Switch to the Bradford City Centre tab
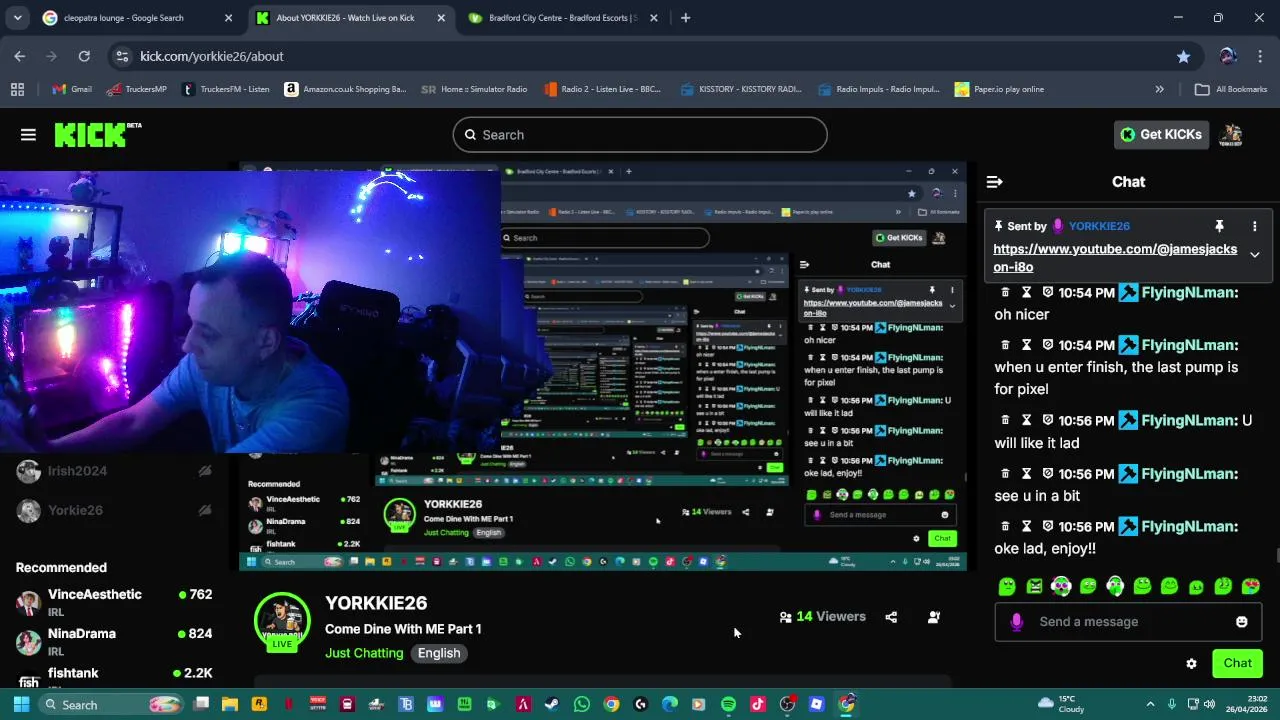1280x720 pixels. click(562, 18)
